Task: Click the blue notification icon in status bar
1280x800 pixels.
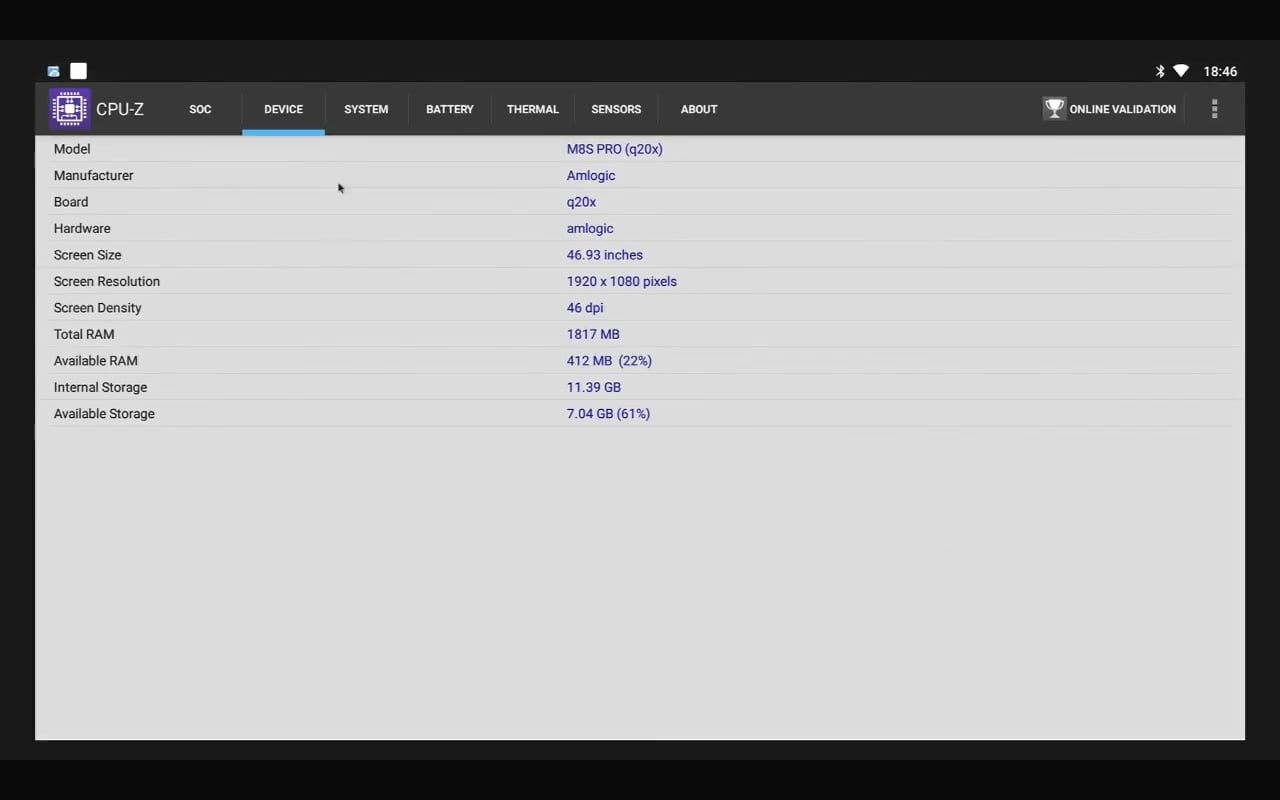Action: tap(53, 71)
